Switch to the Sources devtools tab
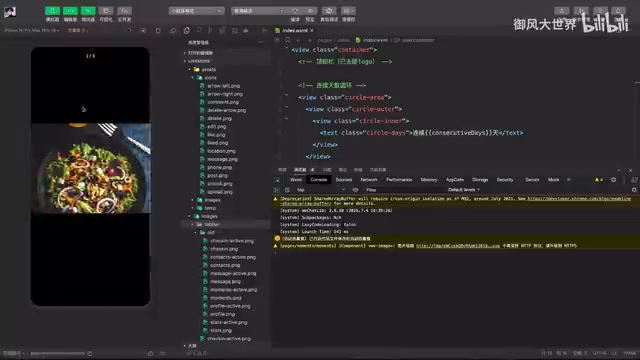The width and height of the screenshot is (640, 360). (x=344, y=180)
